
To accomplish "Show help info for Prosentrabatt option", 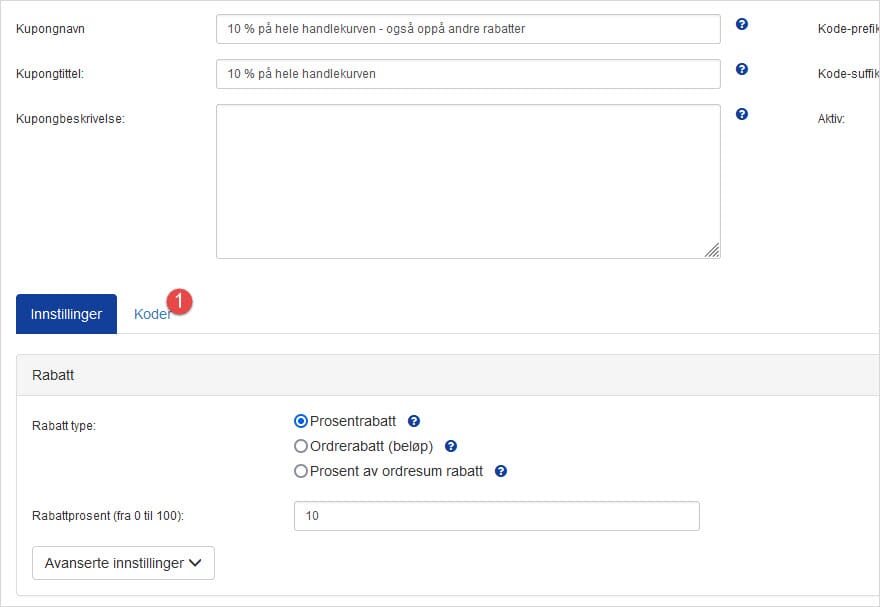I will (x=414, y=422).
